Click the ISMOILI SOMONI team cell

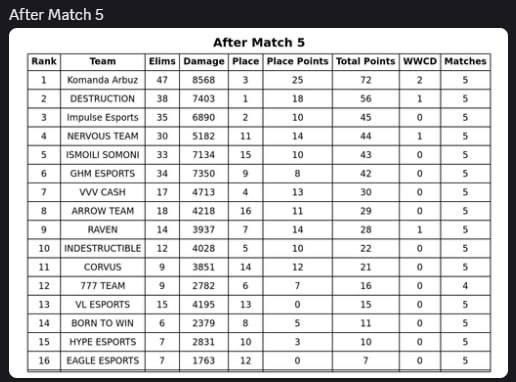(x=103, y=155)
